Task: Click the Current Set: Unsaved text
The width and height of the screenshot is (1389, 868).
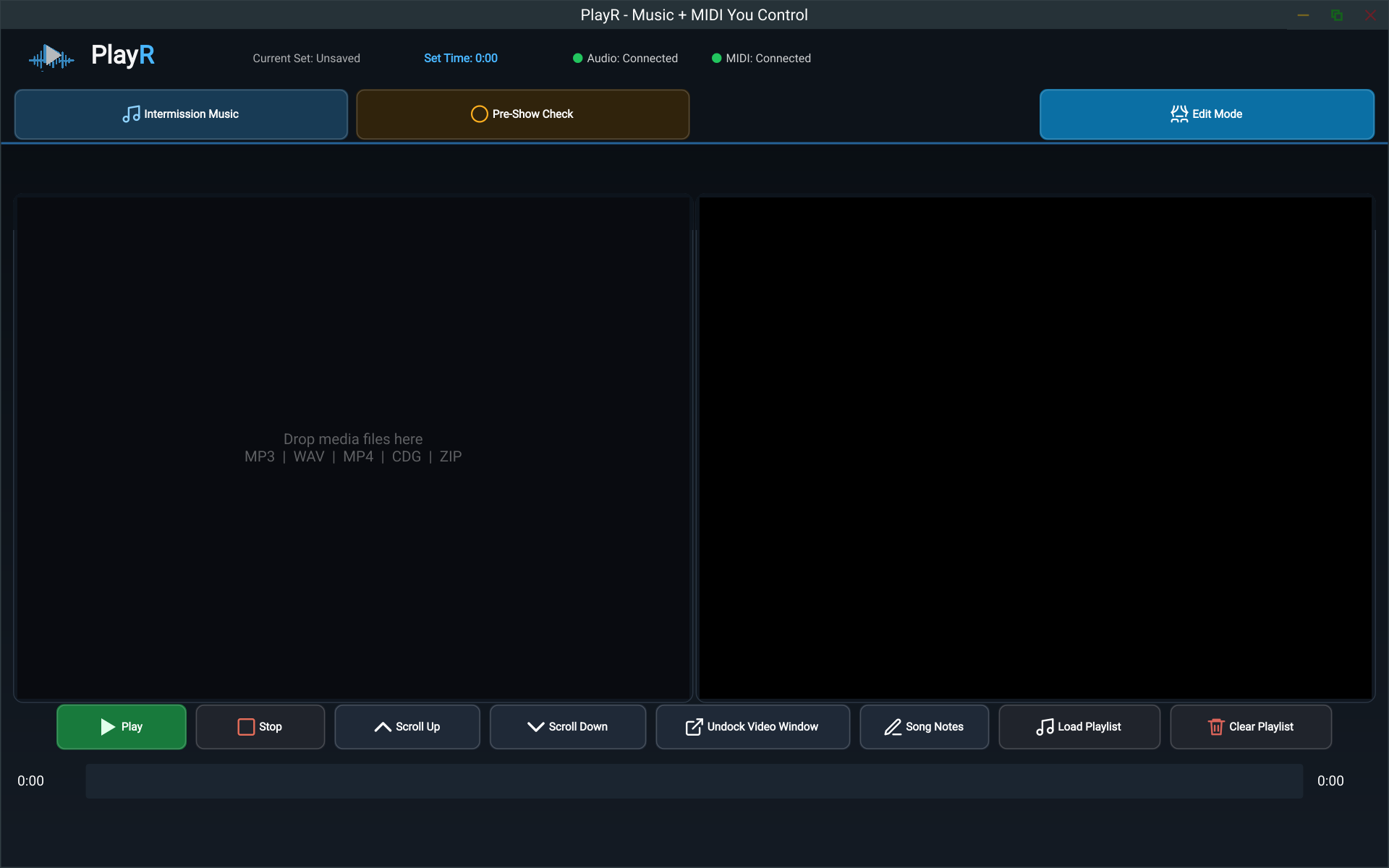Action: (x=306, y=59)
